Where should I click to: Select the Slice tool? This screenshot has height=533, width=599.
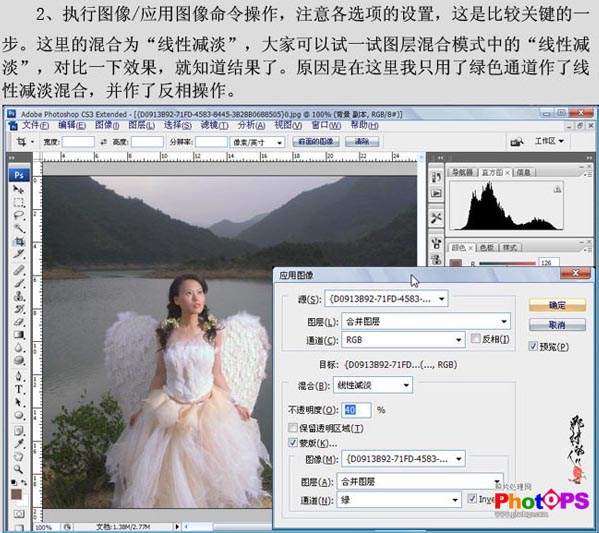click(18, 253)
